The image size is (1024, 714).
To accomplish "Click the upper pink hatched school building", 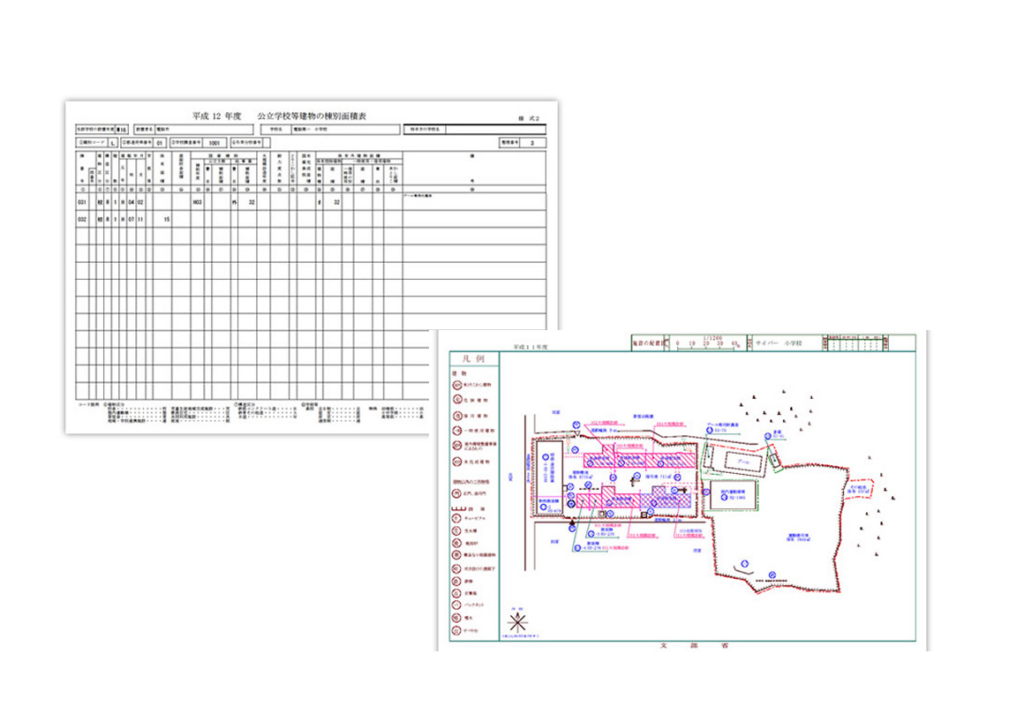I will 640,459.
